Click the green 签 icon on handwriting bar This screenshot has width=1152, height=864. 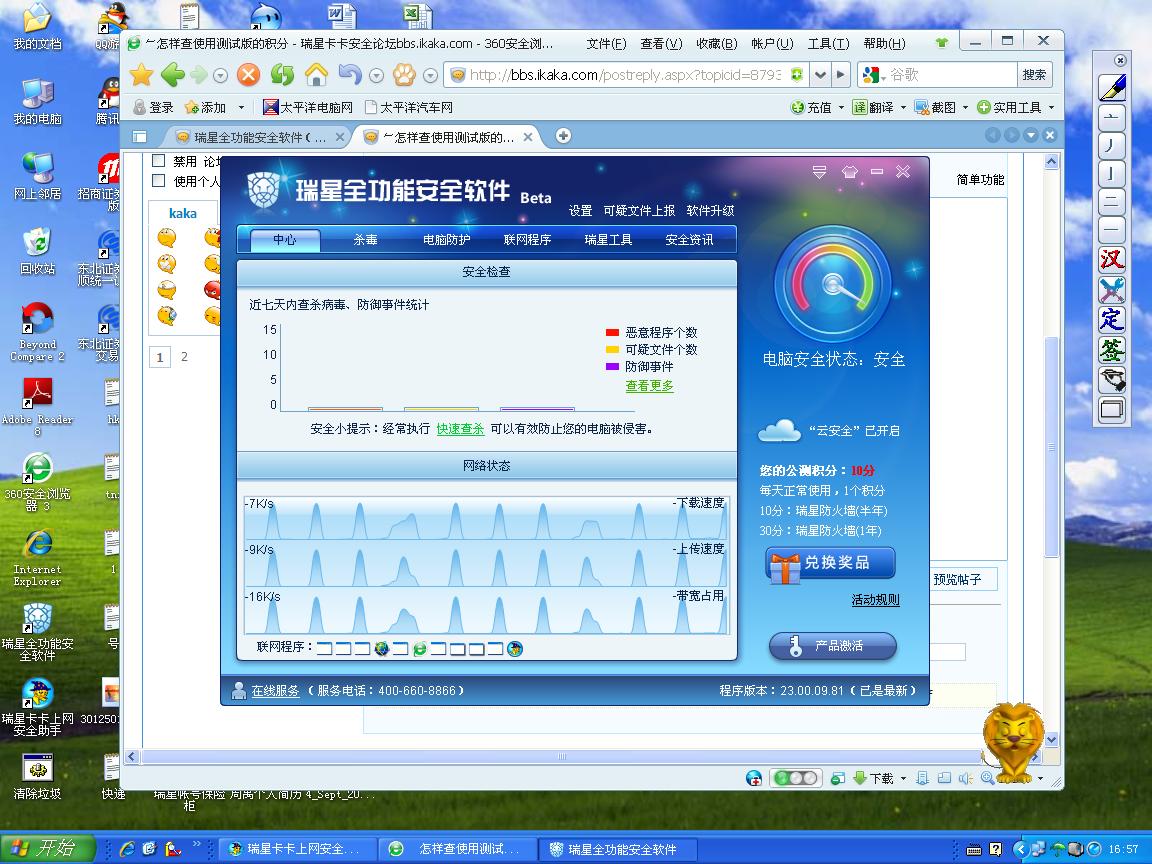pyautogui.click(x=1112, y=349)
